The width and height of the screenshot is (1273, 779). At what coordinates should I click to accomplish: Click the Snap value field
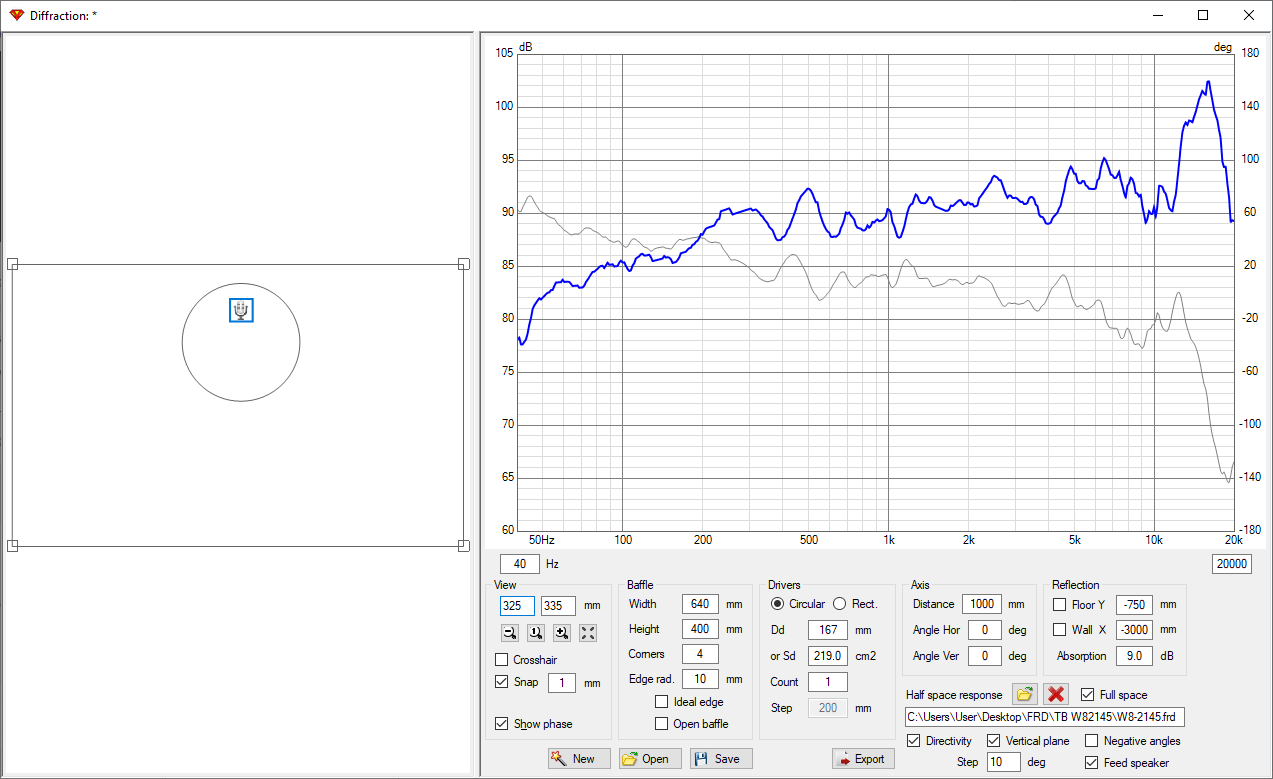[562, 683]
